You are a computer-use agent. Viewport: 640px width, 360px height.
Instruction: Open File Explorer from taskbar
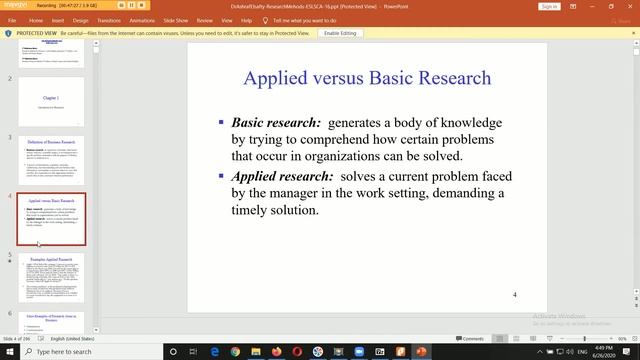256,351
